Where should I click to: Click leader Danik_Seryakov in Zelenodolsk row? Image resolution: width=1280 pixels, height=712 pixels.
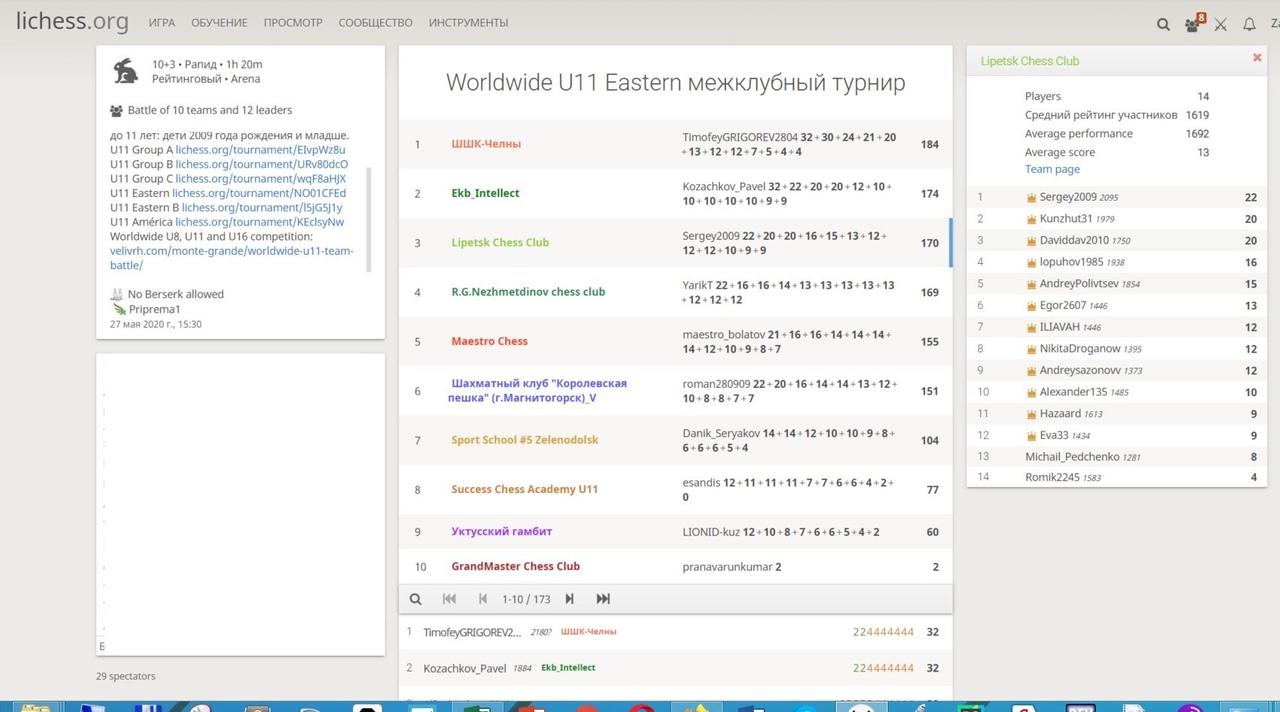(721, 433)
